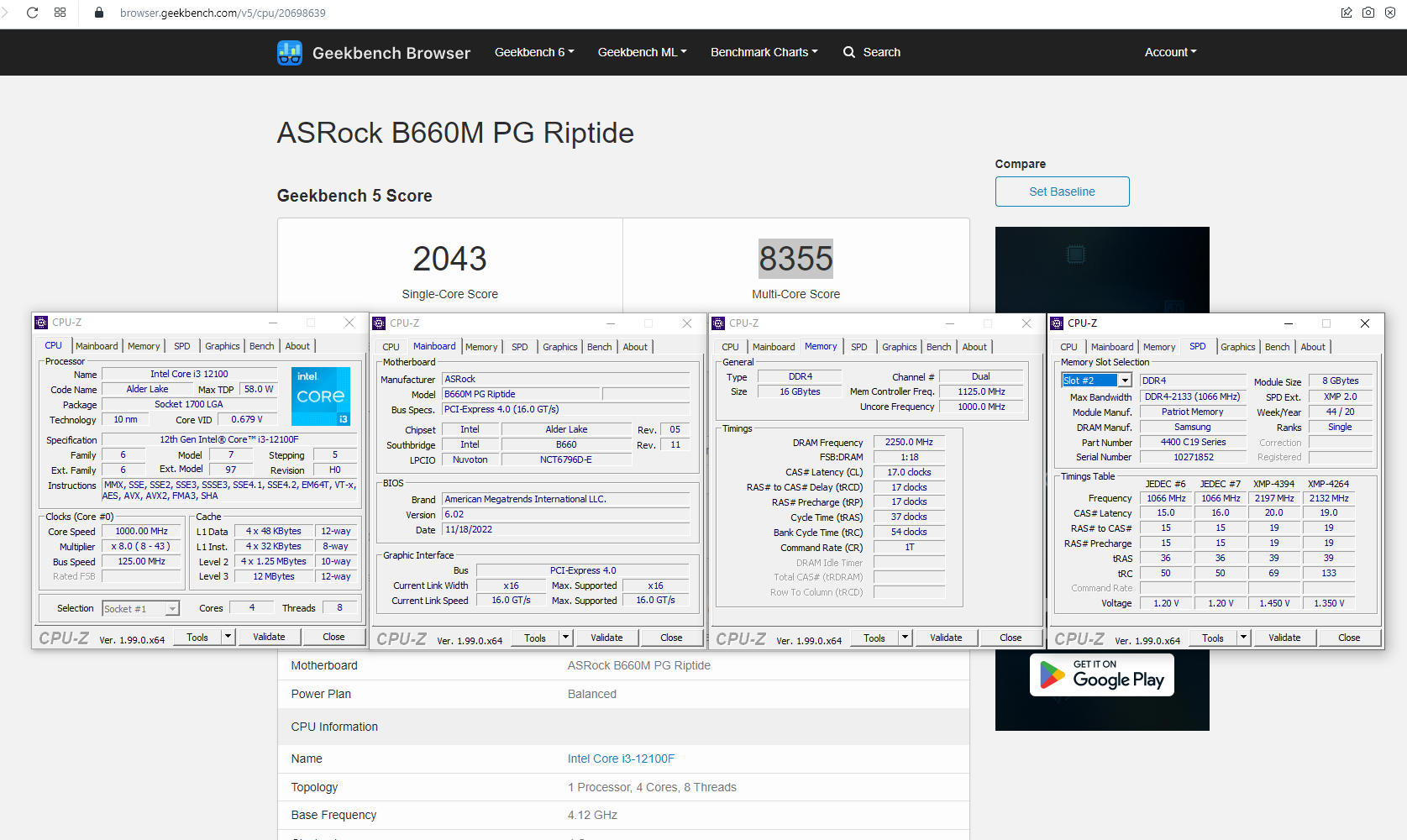This screenshot has height=840, width=1407.
Task: Click the XMP-4394 frequency 2197 MHz cell
Action: point(1274,498)
